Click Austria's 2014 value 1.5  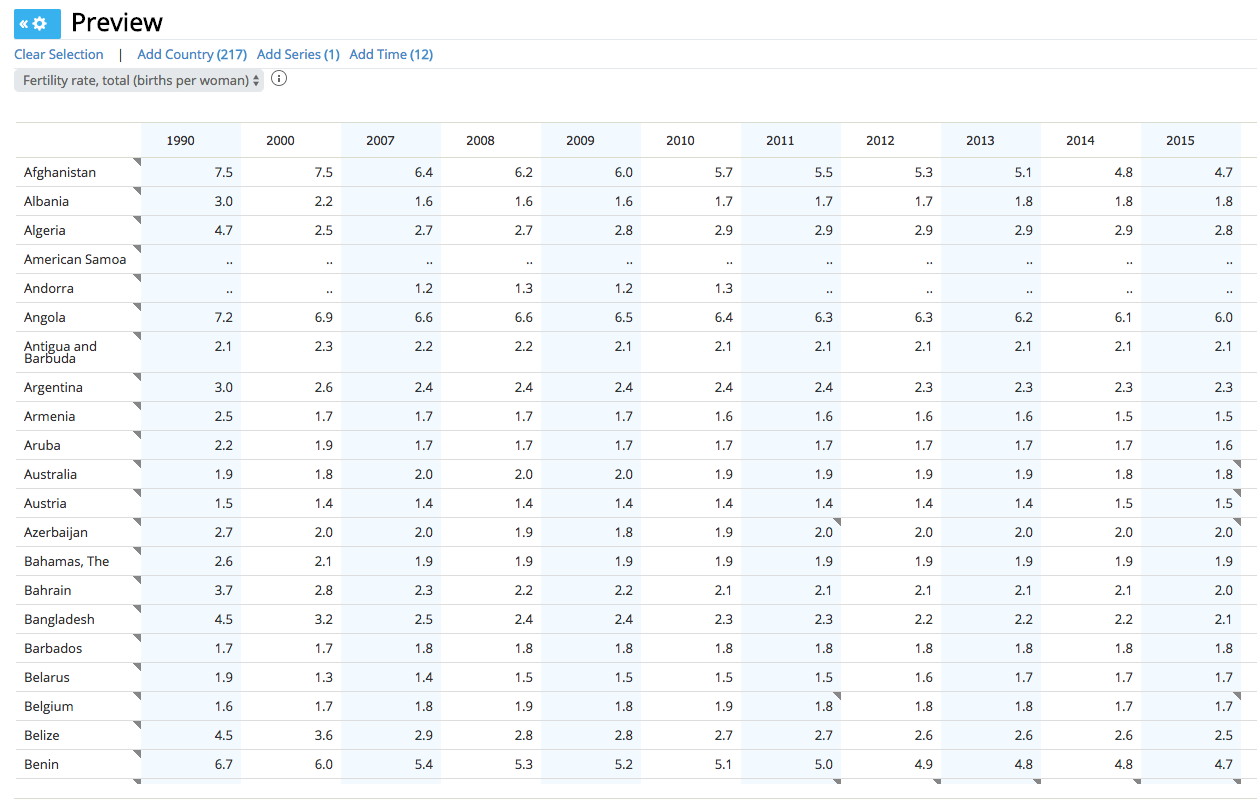click(1124, 503)
